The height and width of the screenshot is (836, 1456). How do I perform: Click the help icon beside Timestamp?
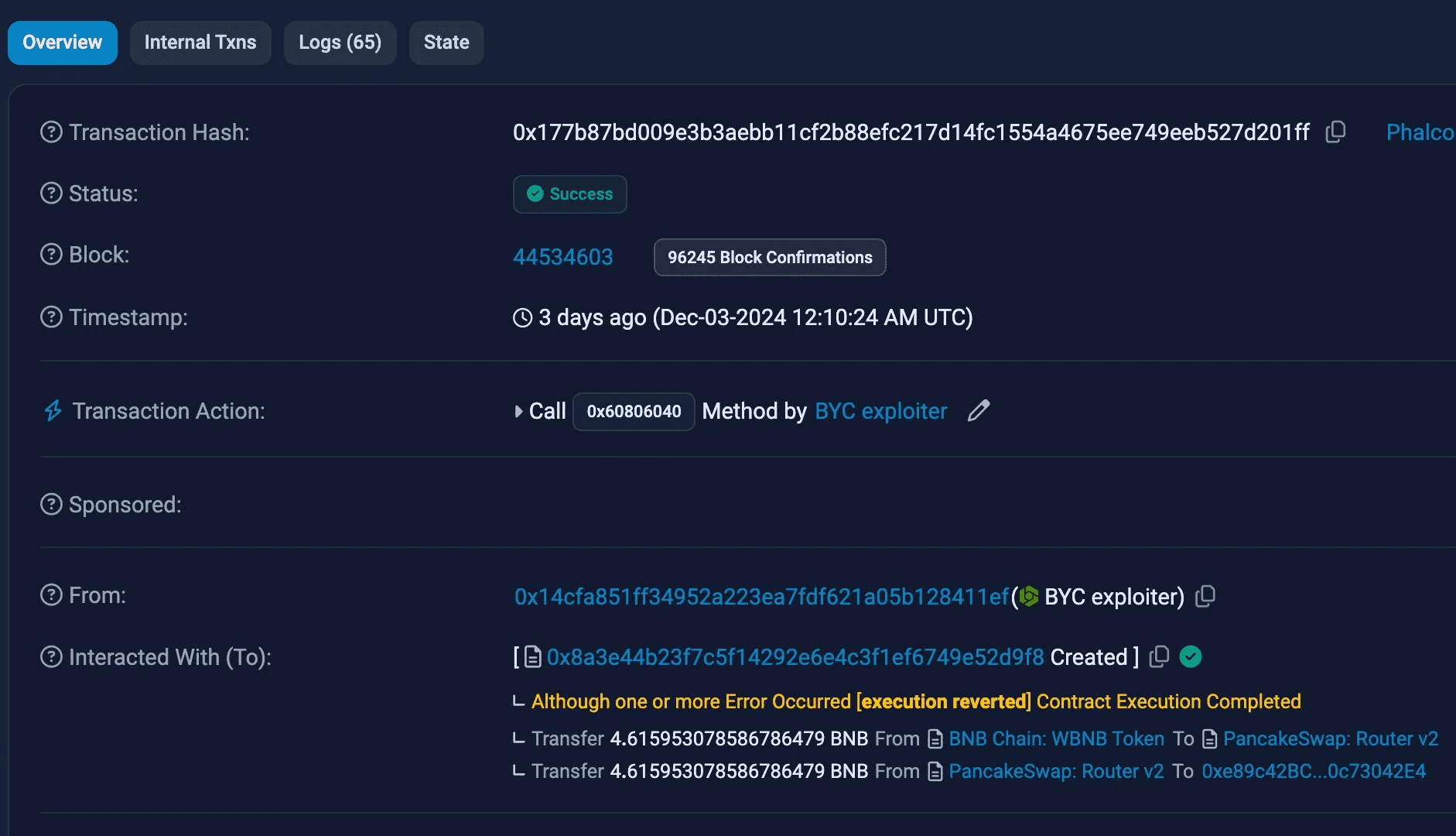click(x=51, y=317)
